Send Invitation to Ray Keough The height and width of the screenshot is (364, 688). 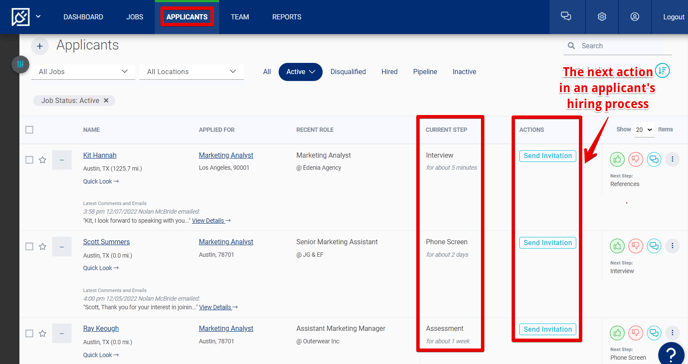pyautogui.click(x=548, y=329)
